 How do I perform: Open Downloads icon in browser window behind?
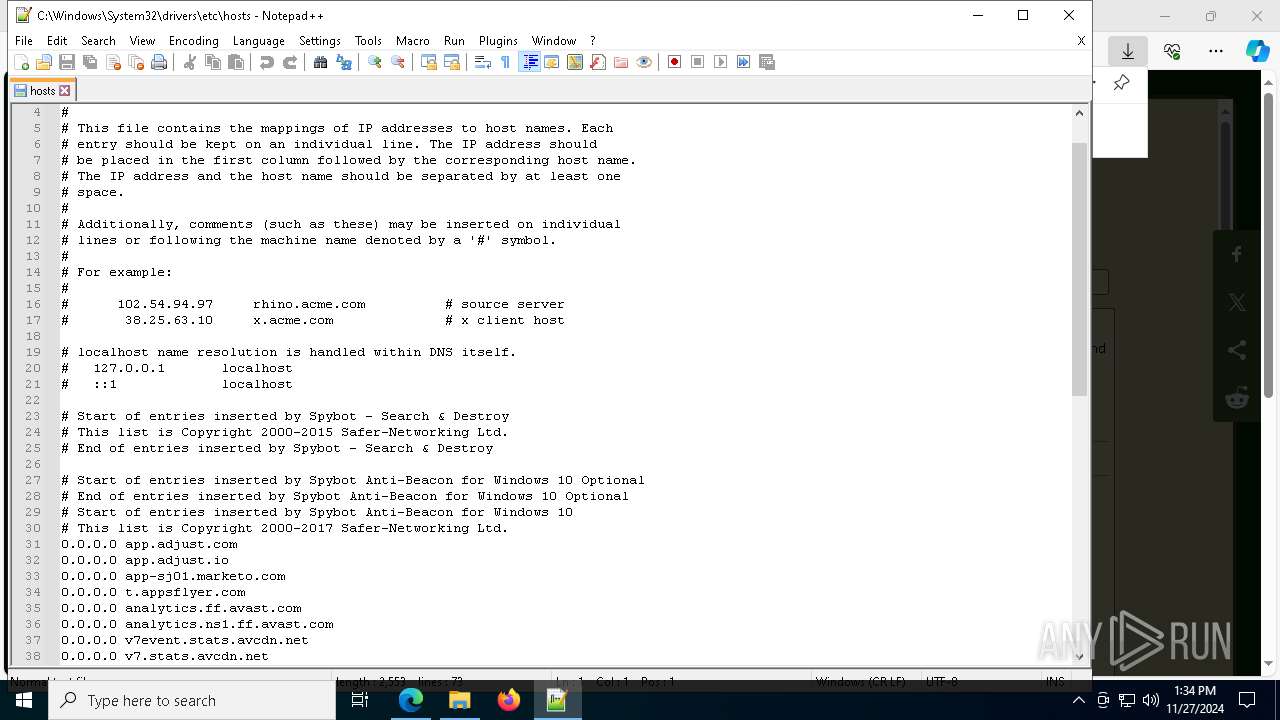[1128, 50]
